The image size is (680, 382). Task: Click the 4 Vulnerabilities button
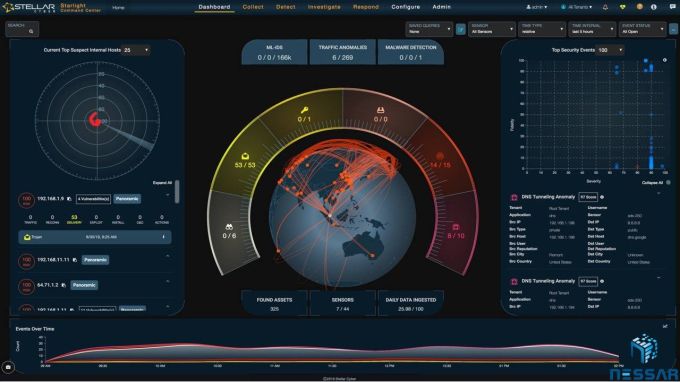pyautogui.click(x=93, y=199)
